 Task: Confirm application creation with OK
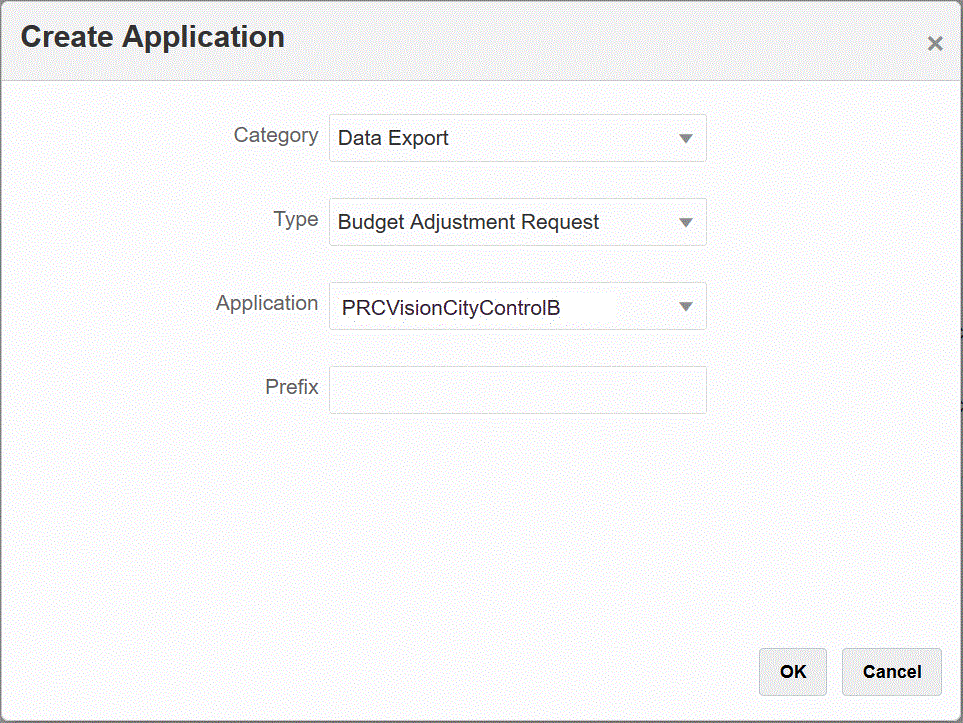[792, 671]
